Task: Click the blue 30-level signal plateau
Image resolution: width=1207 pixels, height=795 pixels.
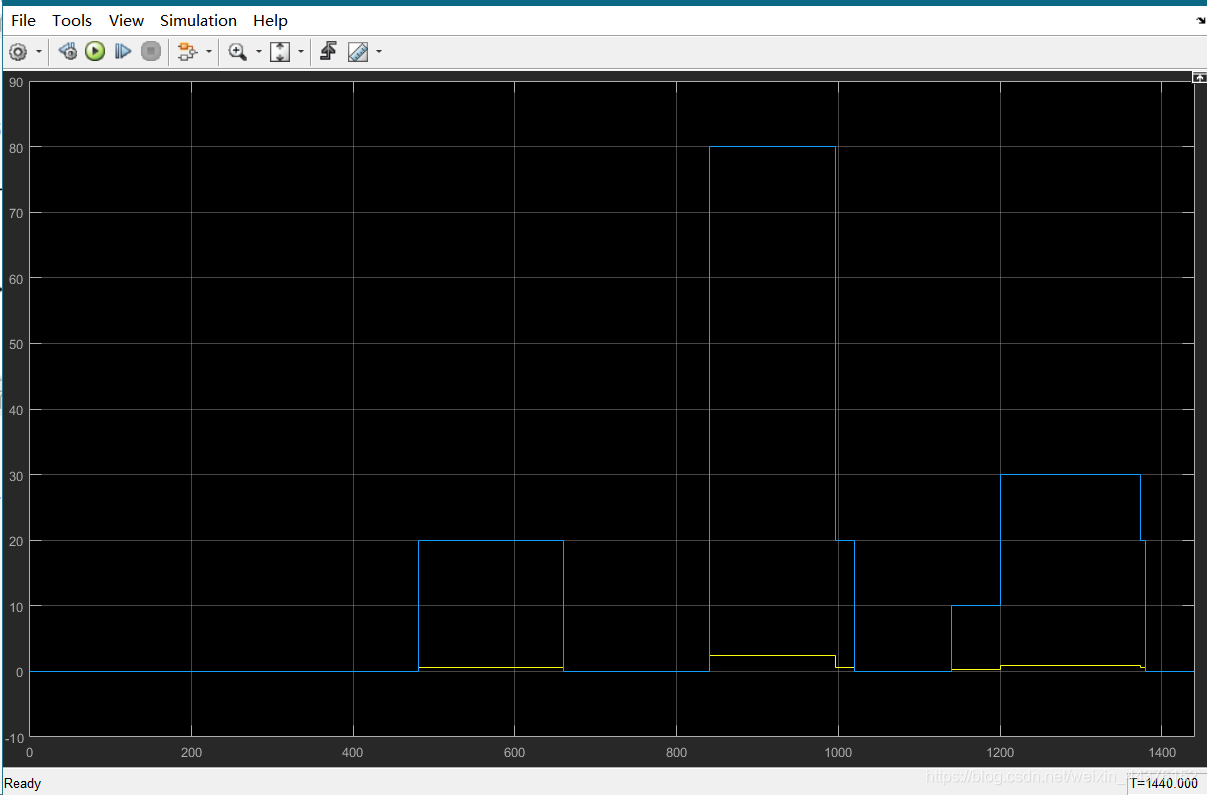Action: pos(1070,475)
